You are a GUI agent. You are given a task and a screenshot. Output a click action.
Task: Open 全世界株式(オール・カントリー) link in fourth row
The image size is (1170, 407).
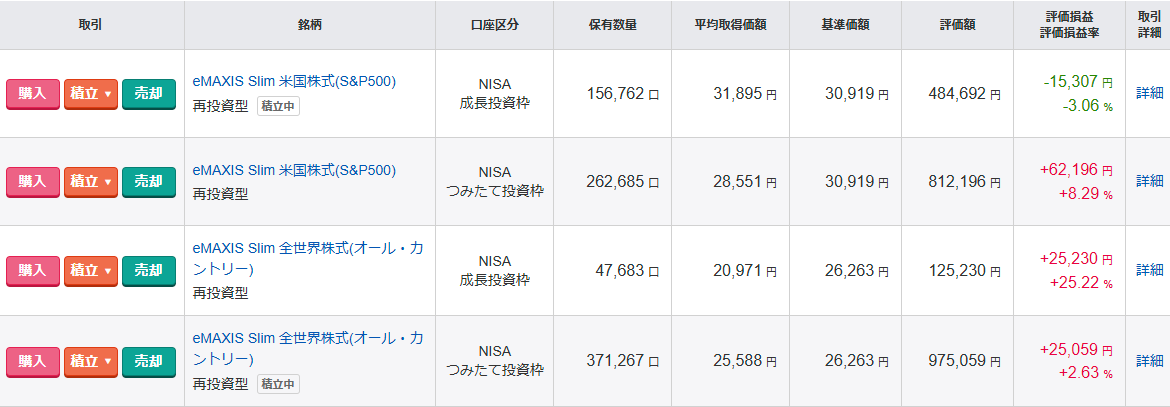click(x=307, y=349)
